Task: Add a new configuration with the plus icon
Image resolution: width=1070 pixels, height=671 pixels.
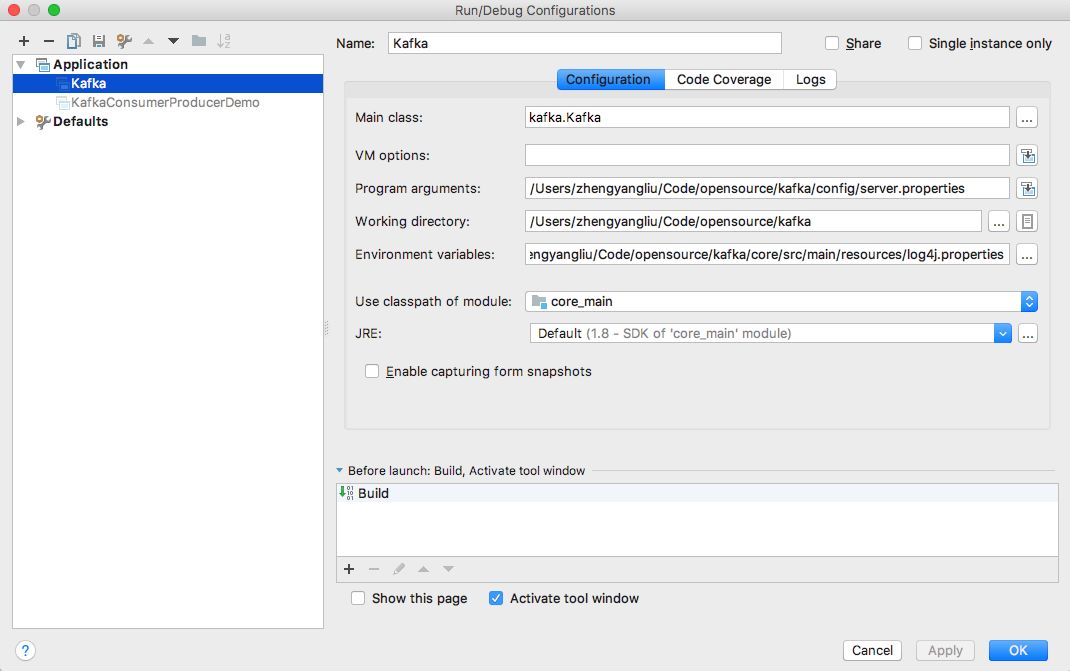Action: (24, 42)
